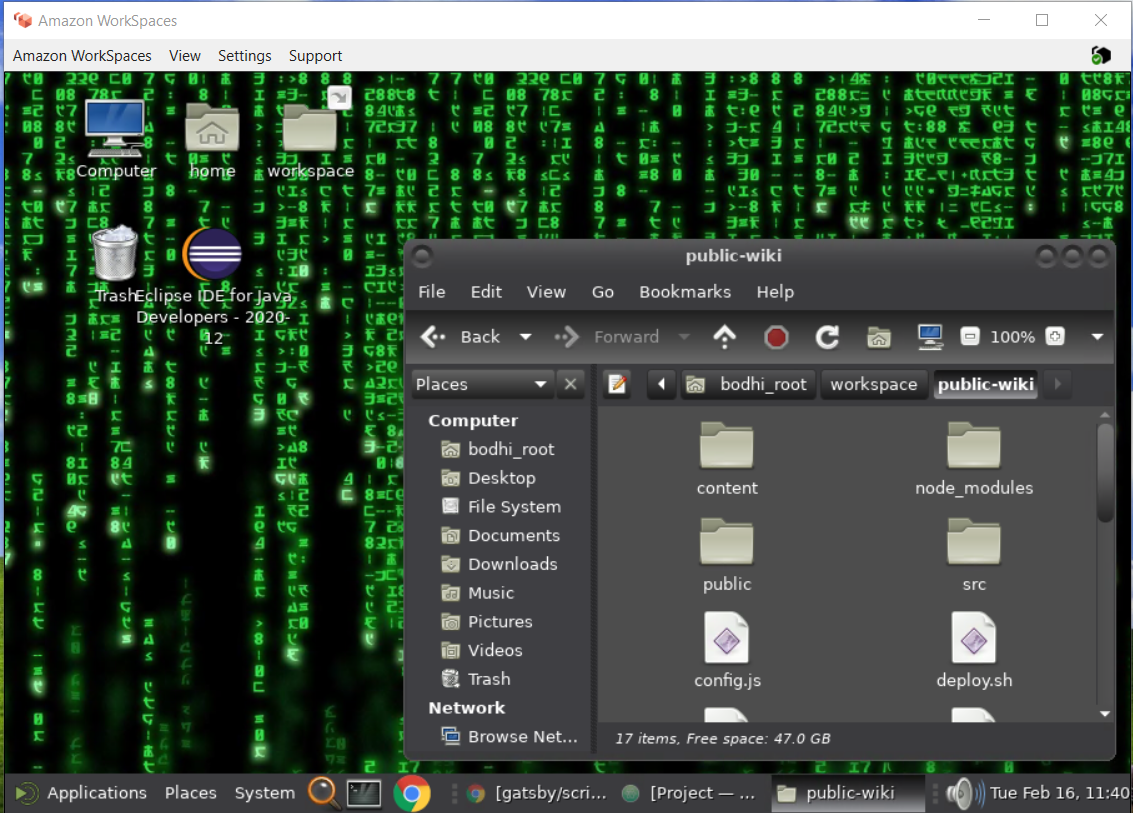Open the Go menu
The width and height of the screenshot is (1133, 813).
603,292
